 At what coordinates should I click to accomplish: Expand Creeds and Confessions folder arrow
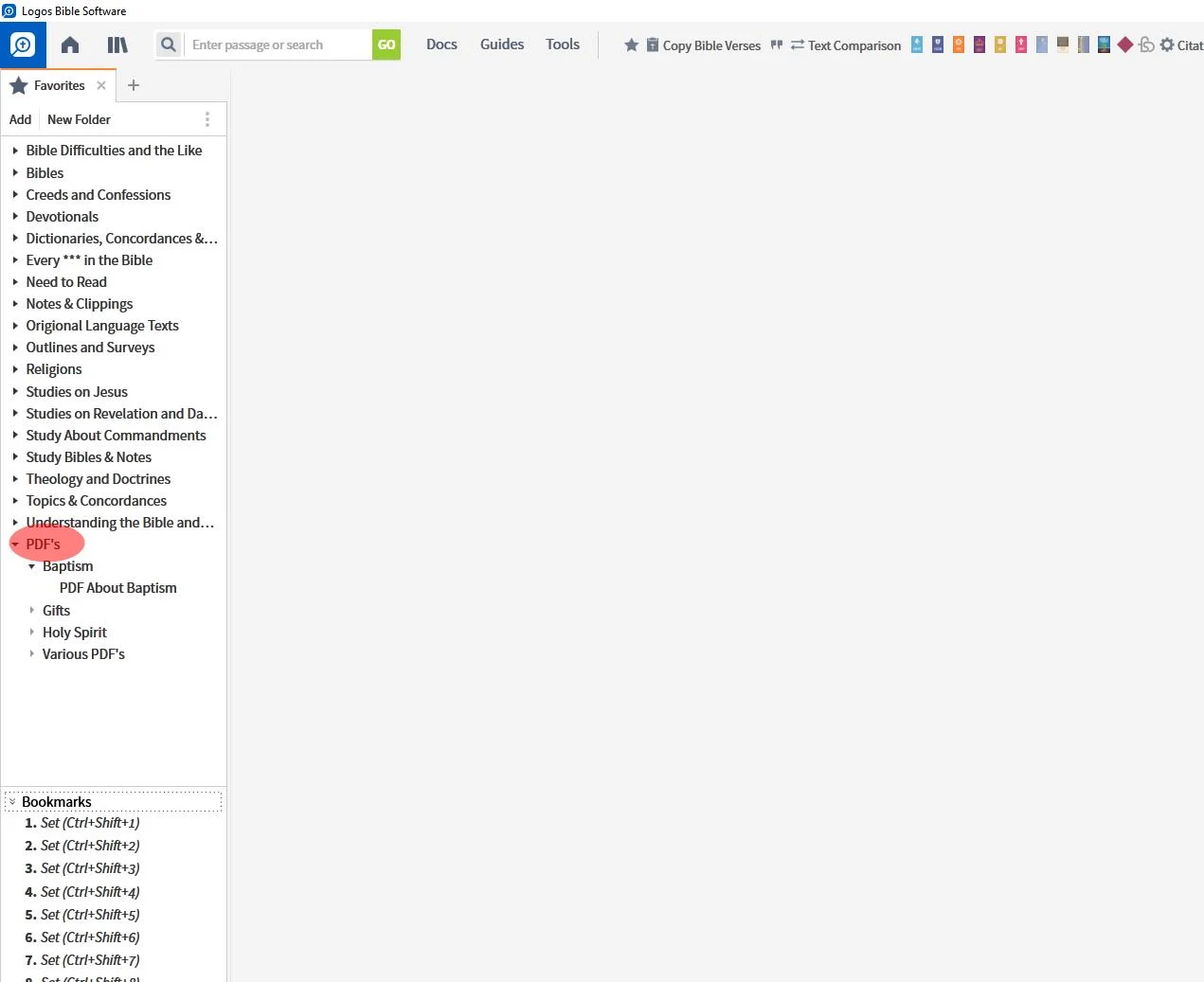pyautogui.click(x=15, y=194)
